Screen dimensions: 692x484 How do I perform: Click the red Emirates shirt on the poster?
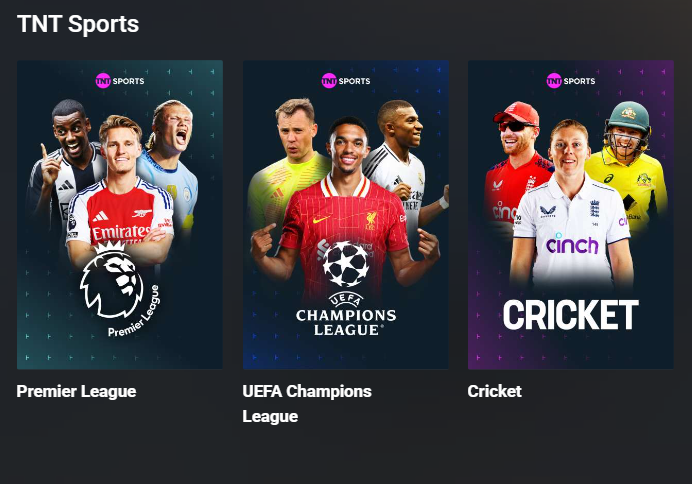(x=120, y=212)
